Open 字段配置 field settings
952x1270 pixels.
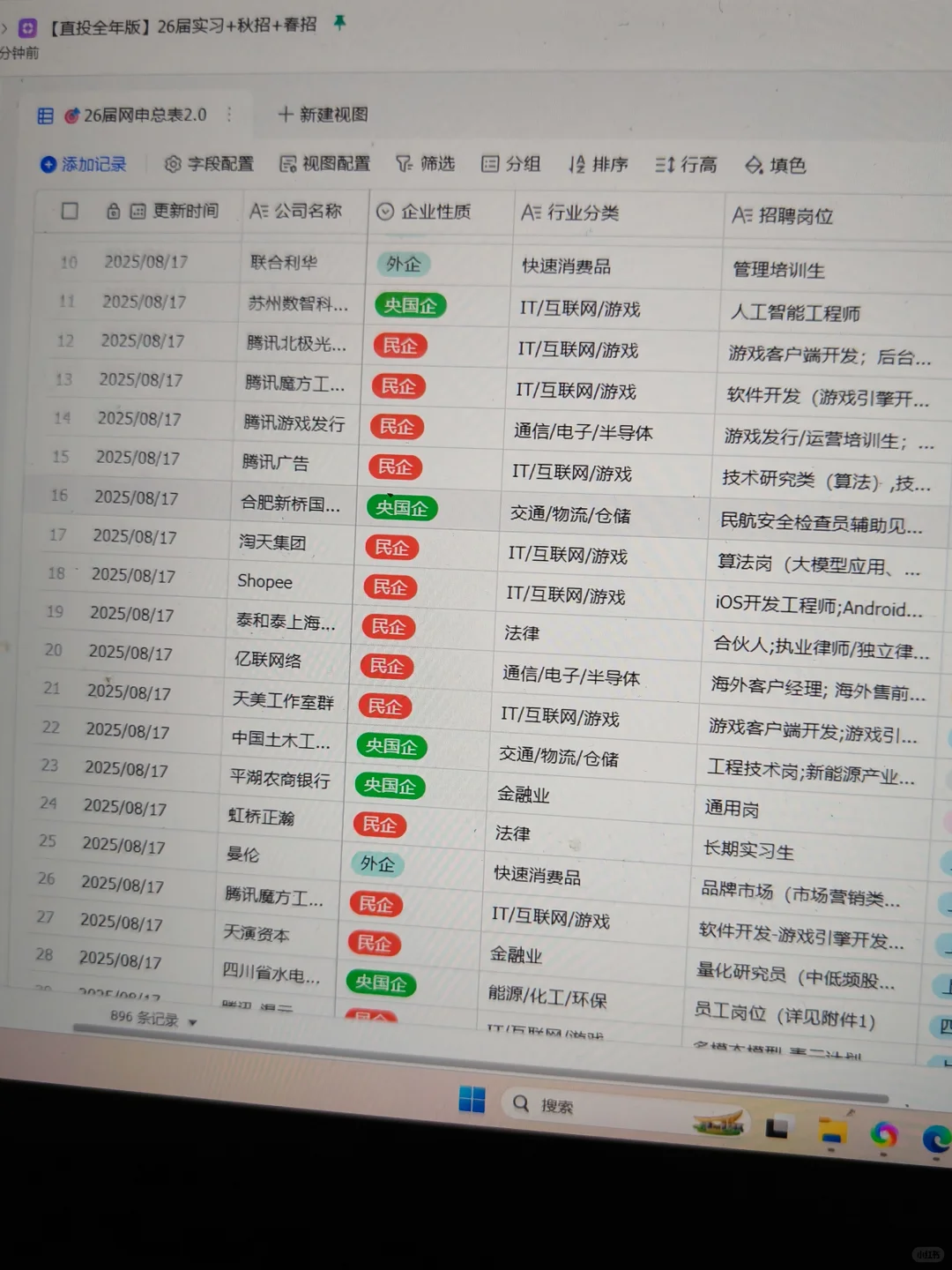(x=210, y=164)
